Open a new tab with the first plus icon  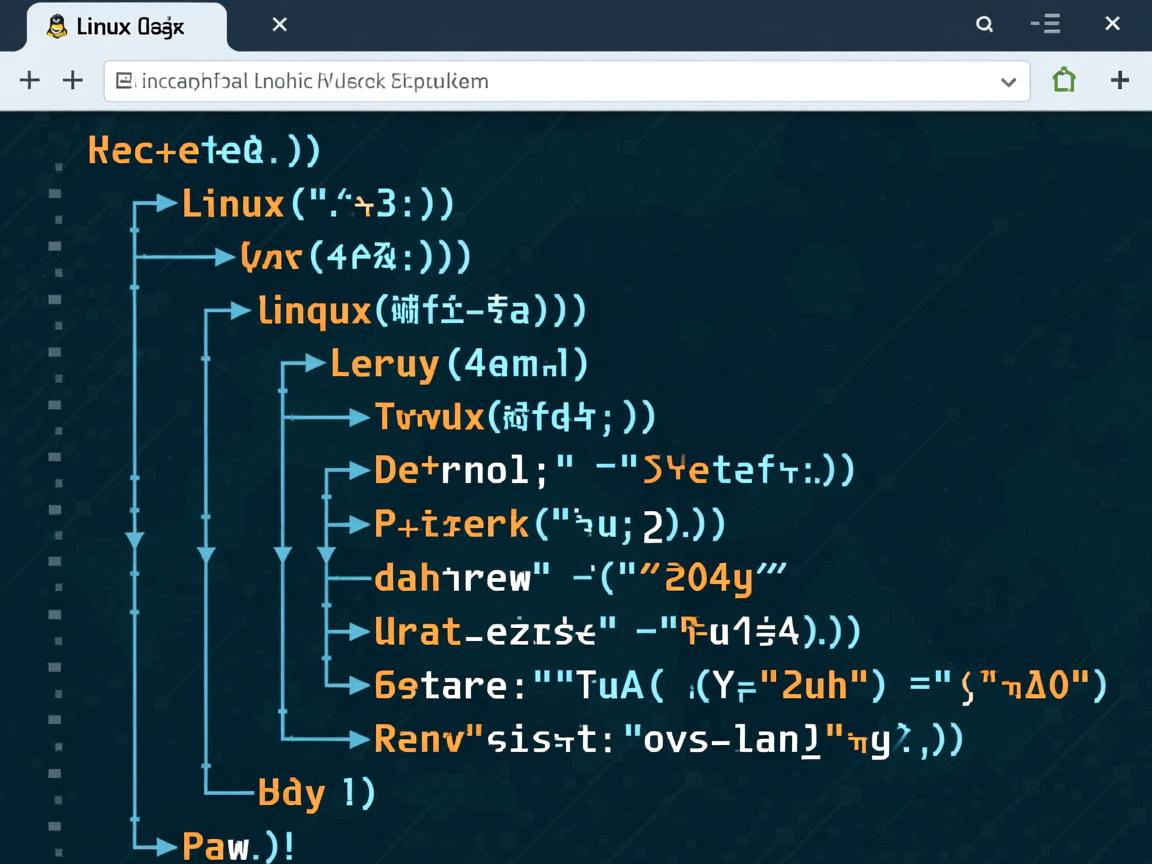tap(29, 80)
